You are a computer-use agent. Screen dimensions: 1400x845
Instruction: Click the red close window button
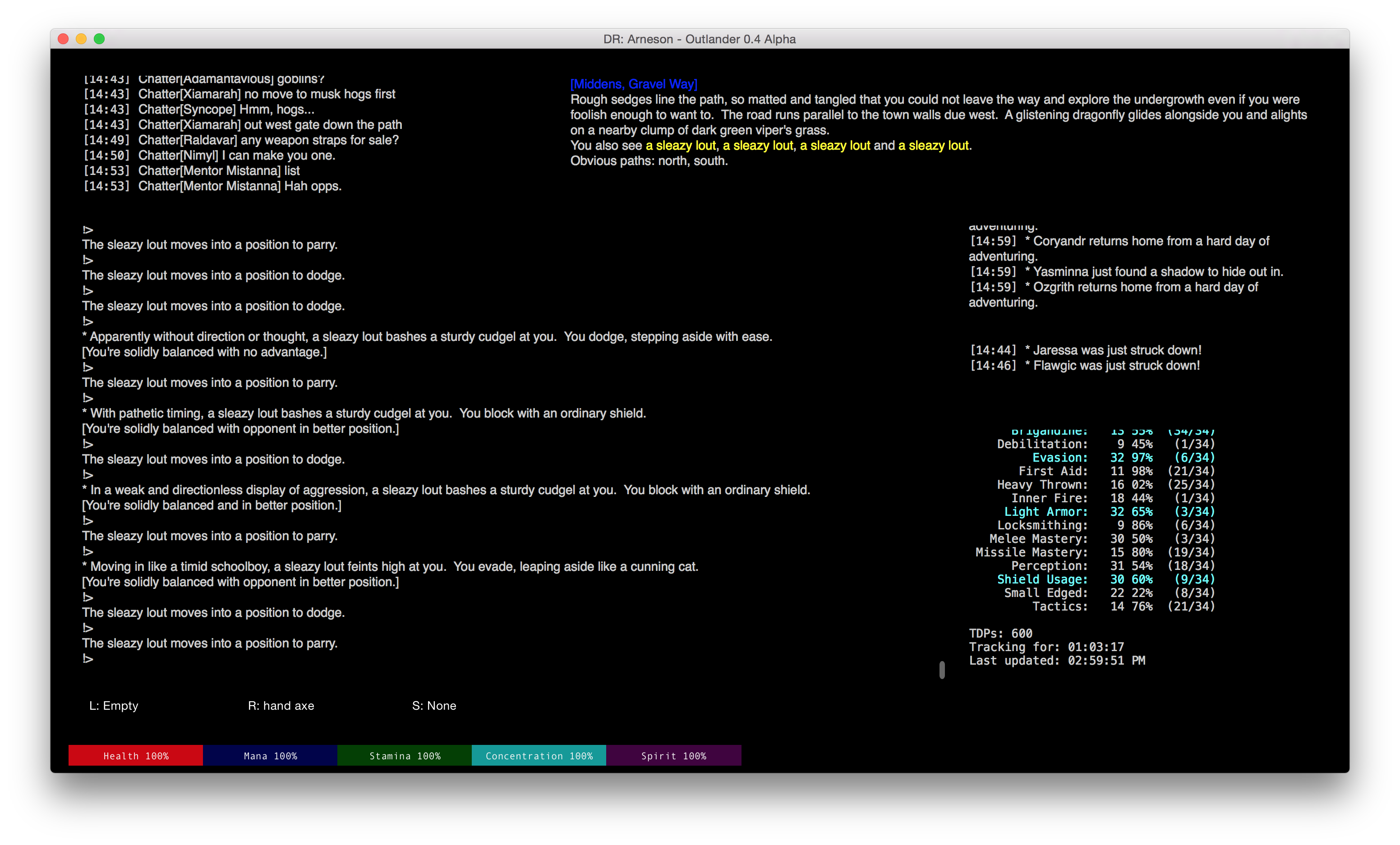63,39
